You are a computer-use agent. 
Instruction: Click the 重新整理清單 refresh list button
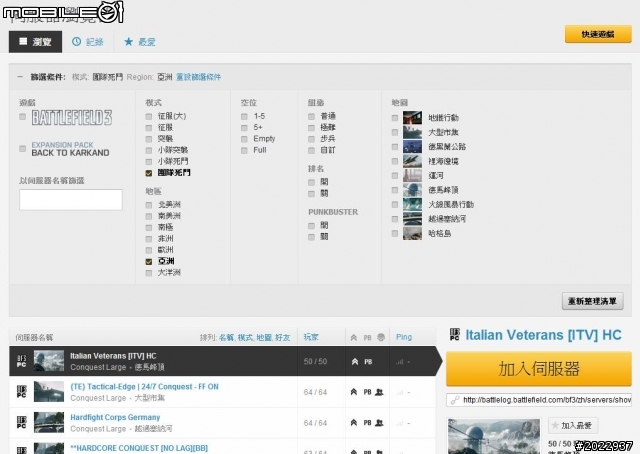(593, 301)
